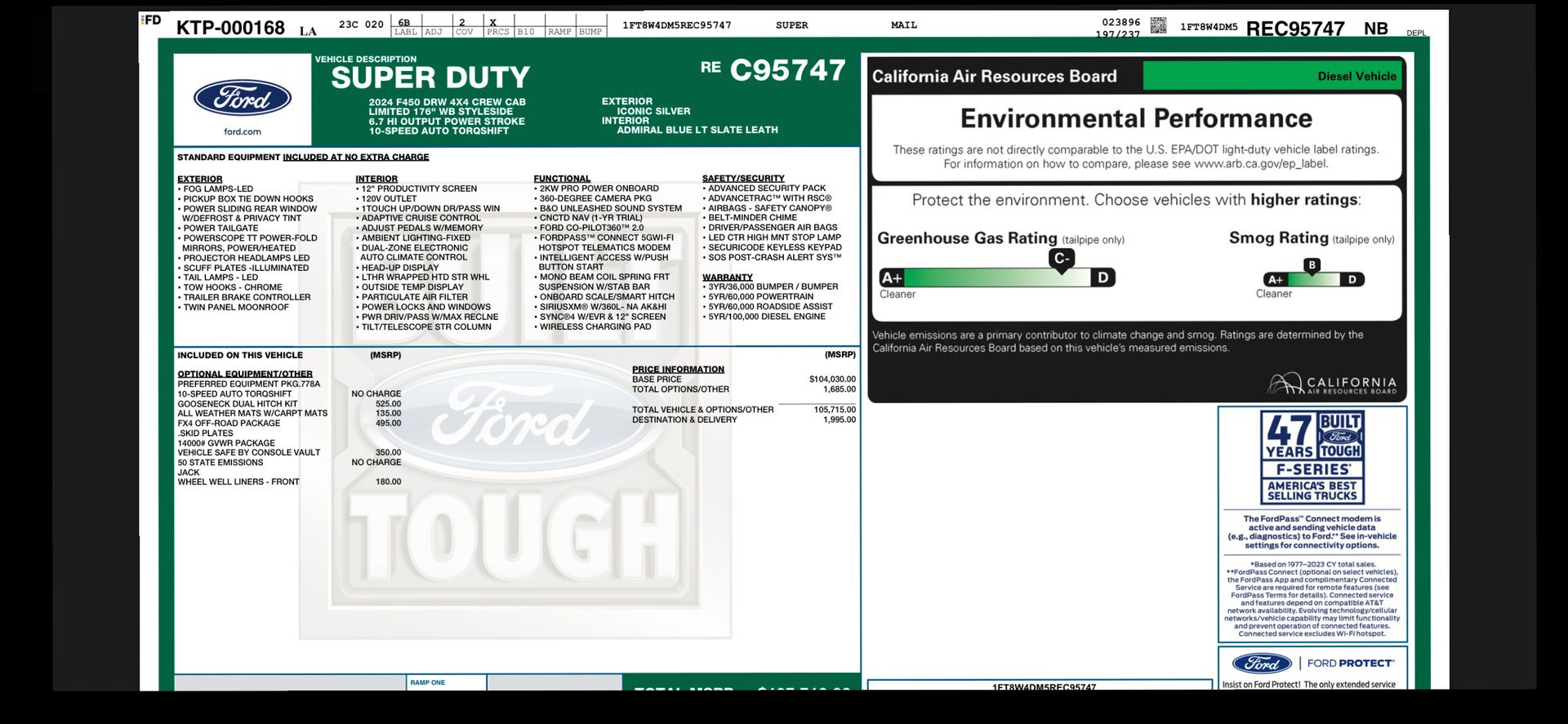The image size is (1568, 724).
Task: Select 'WHEEL WELL LINERS - FRONT' option
Action: pos(238,482)
